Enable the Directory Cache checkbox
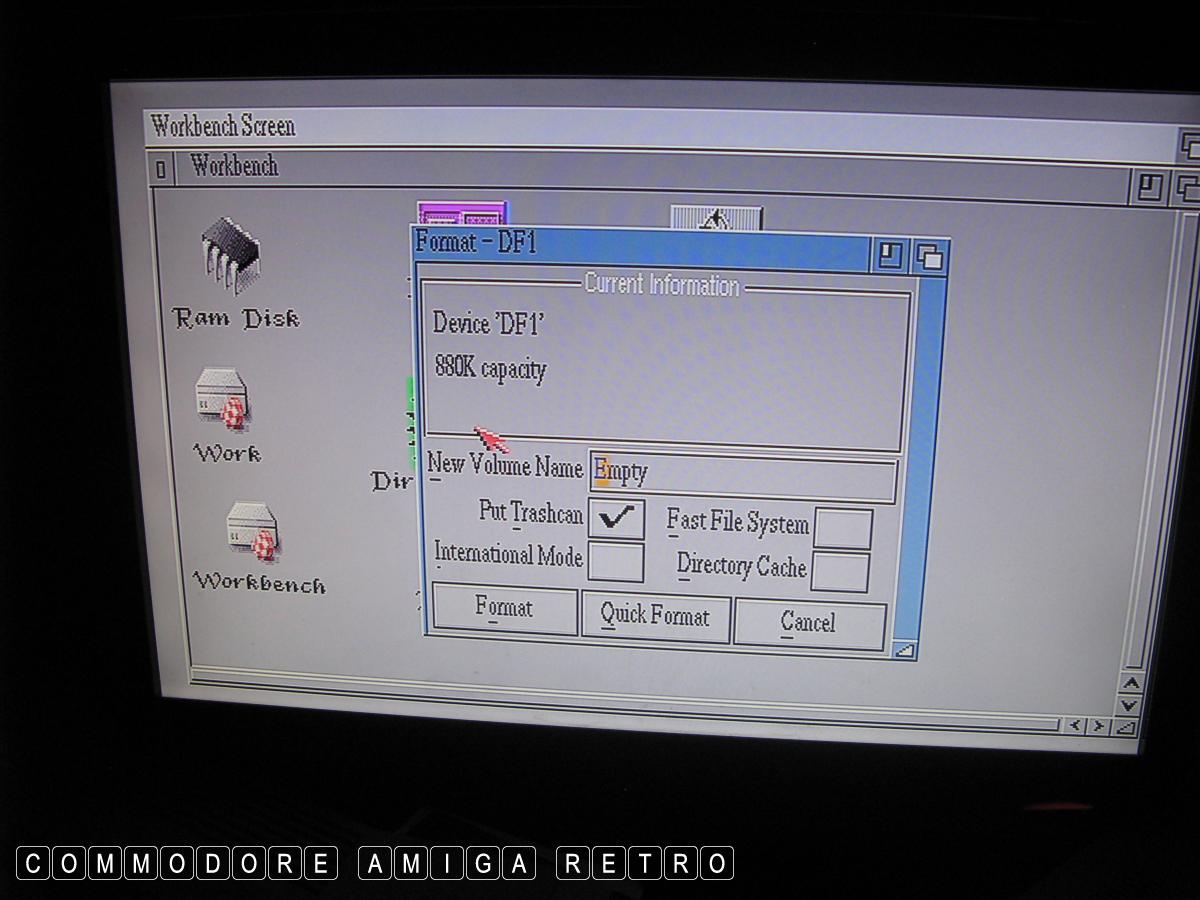Screen dimensions: 1200x900 [840, 571]
